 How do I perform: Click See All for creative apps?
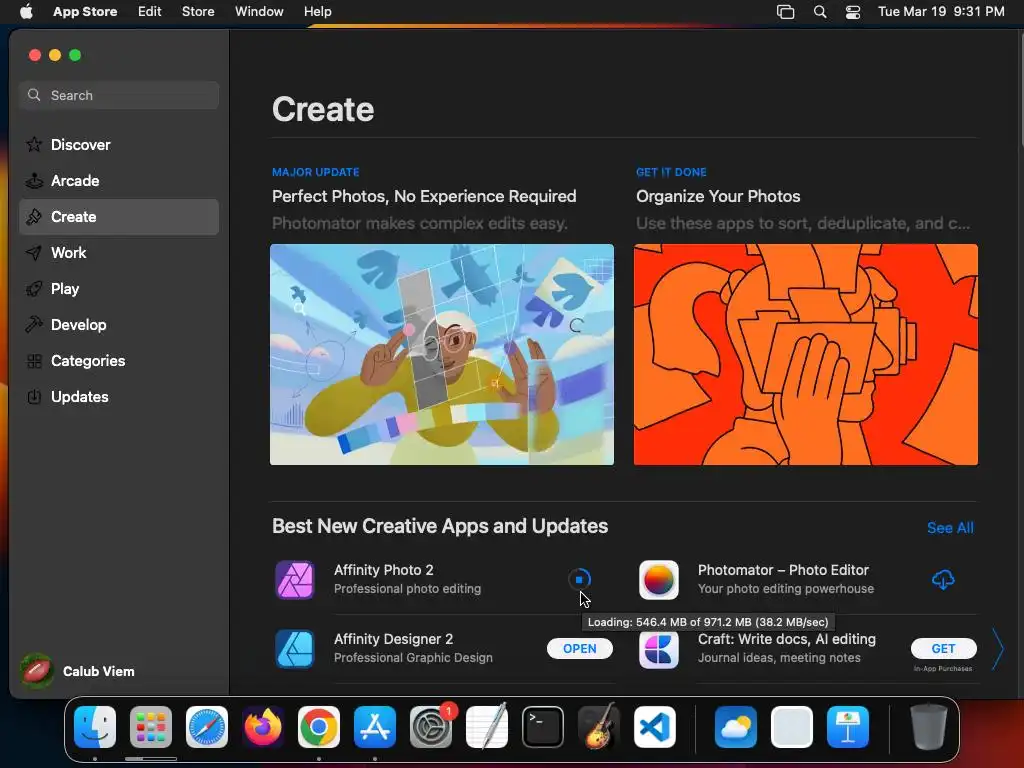pos(950,528)
